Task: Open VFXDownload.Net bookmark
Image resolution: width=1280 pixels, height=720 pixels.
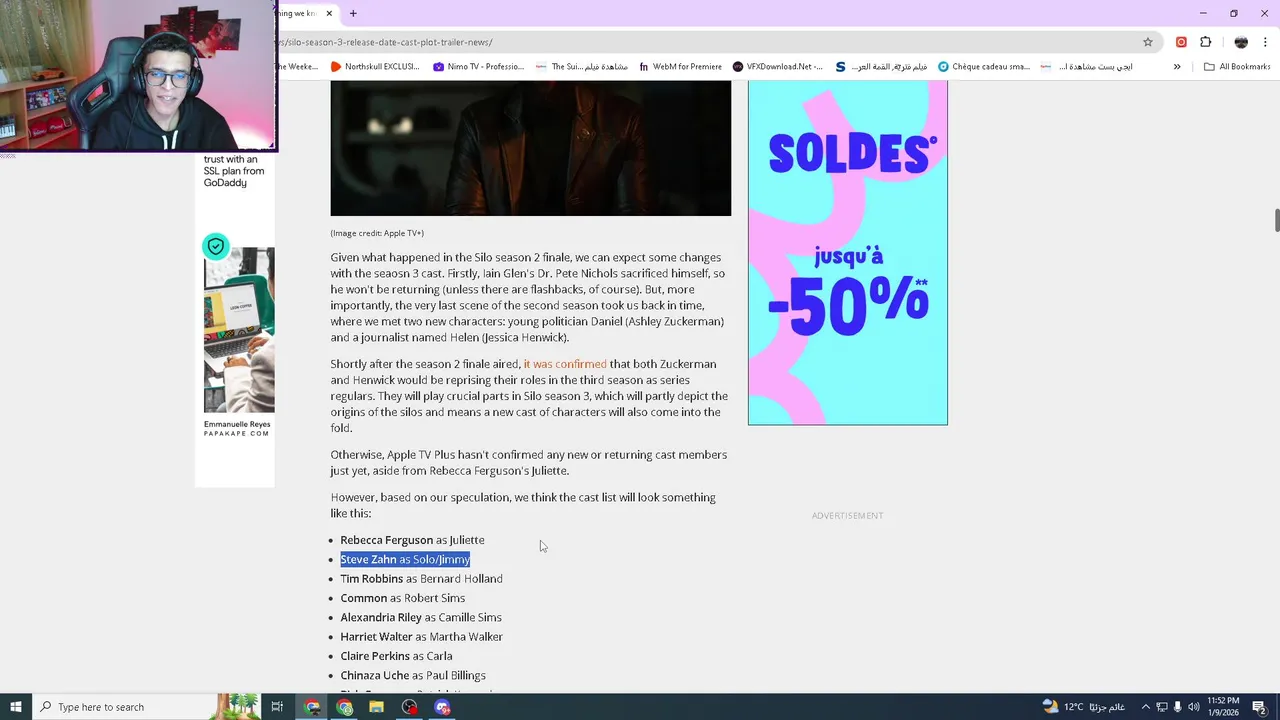Action: [x=778, y=67]
